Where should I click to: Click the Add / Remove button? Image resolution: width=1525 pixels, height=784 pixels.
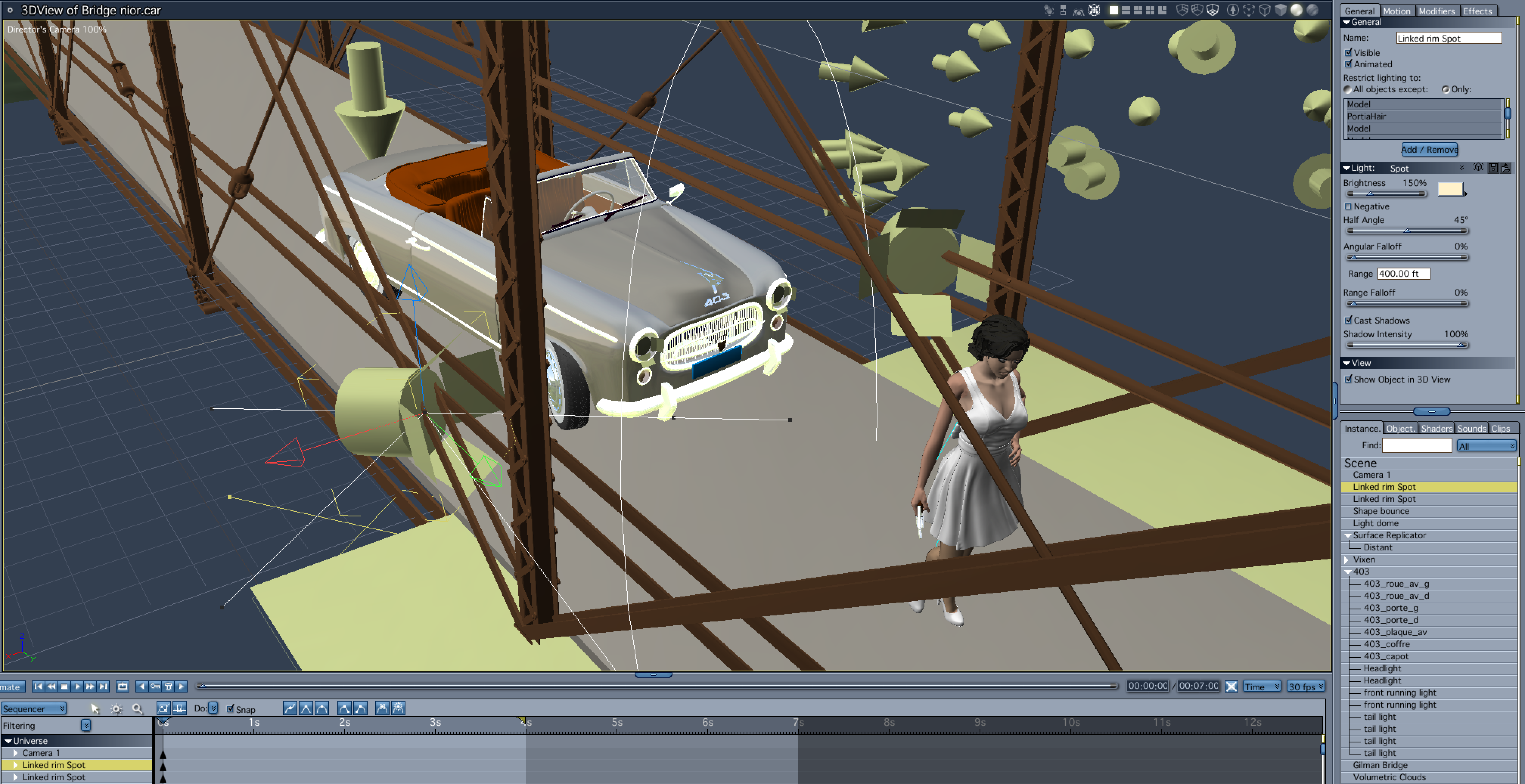[x=1429, y=150]
